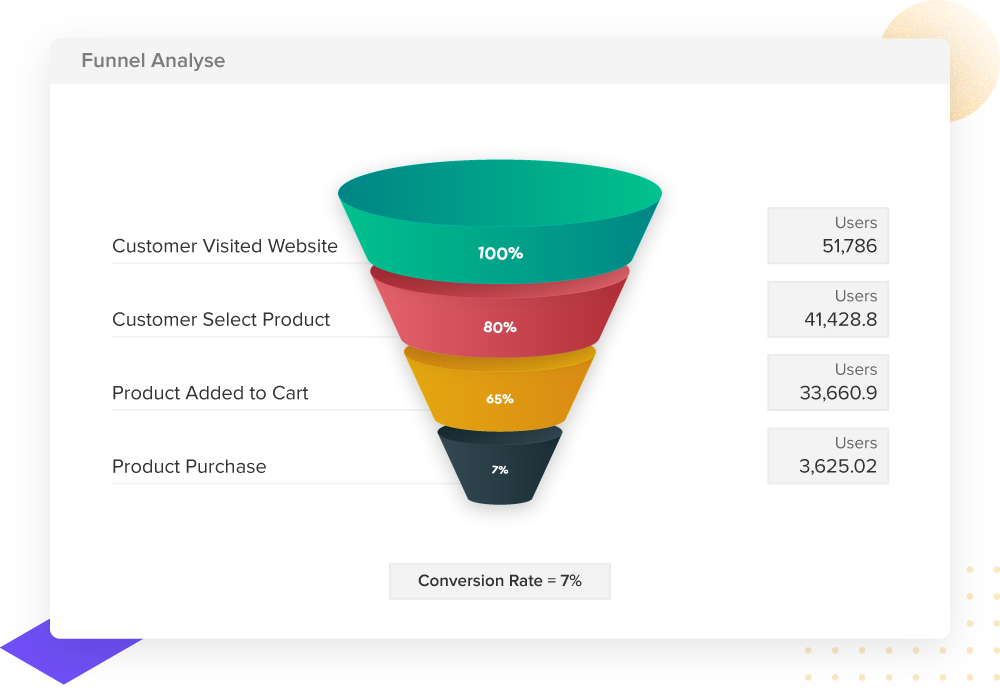Screen dimensions: 1000x700
Task: Click the 100% text on green funnel
Action: (500, 254)
